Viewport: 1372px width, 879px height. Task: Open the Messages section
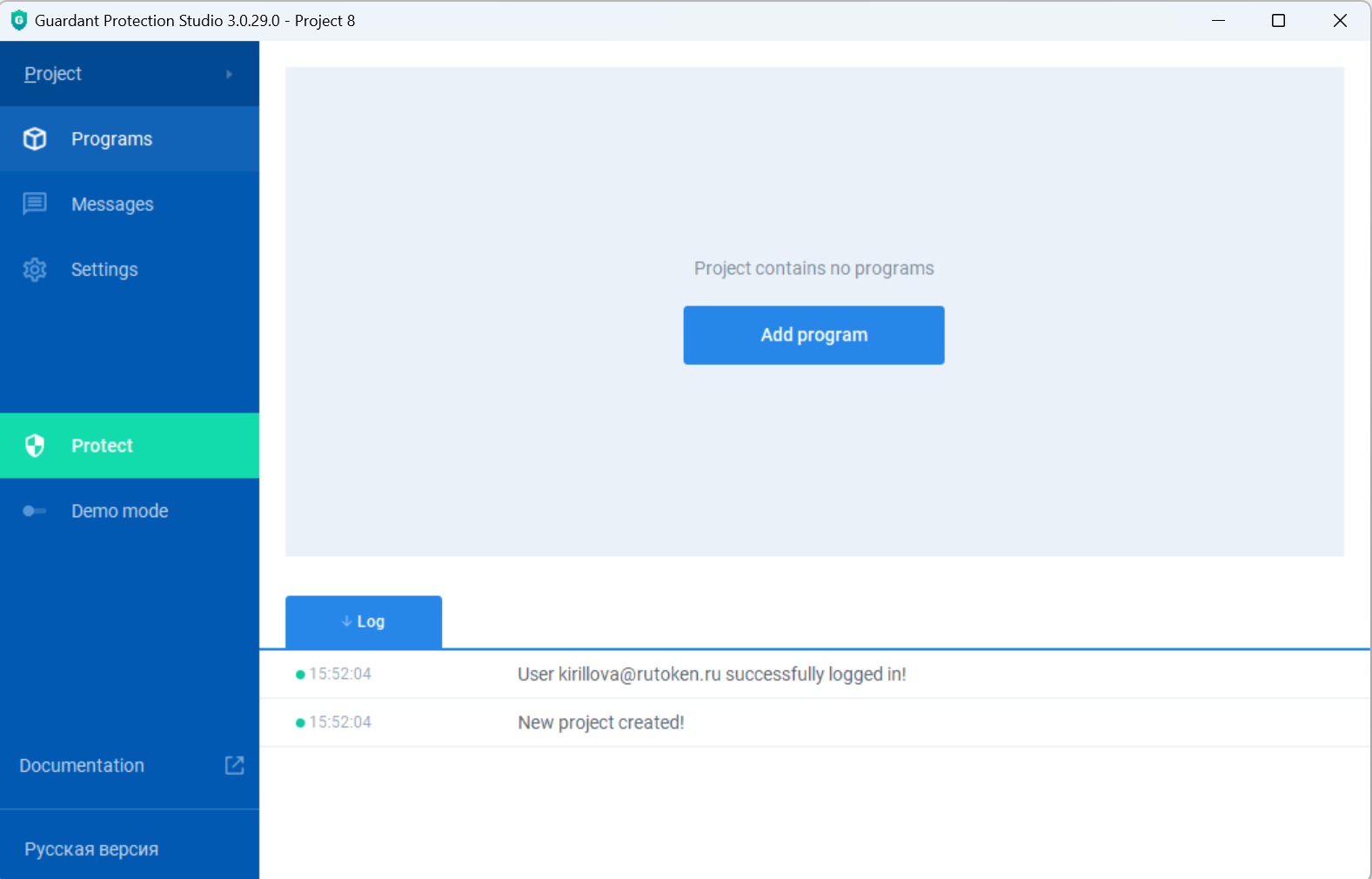[112, 205]
